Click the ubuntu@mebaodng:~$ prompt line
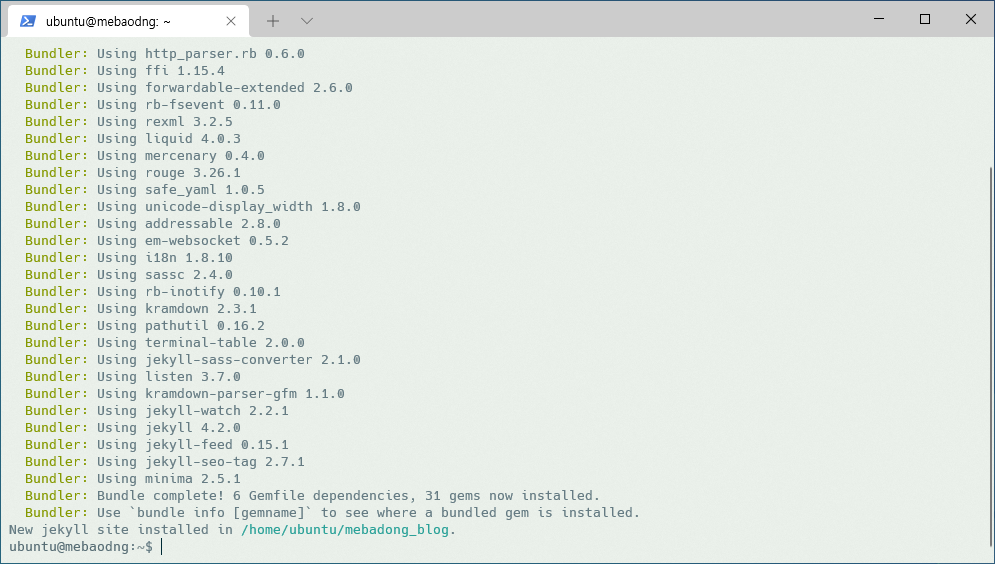 pos(81,546)
